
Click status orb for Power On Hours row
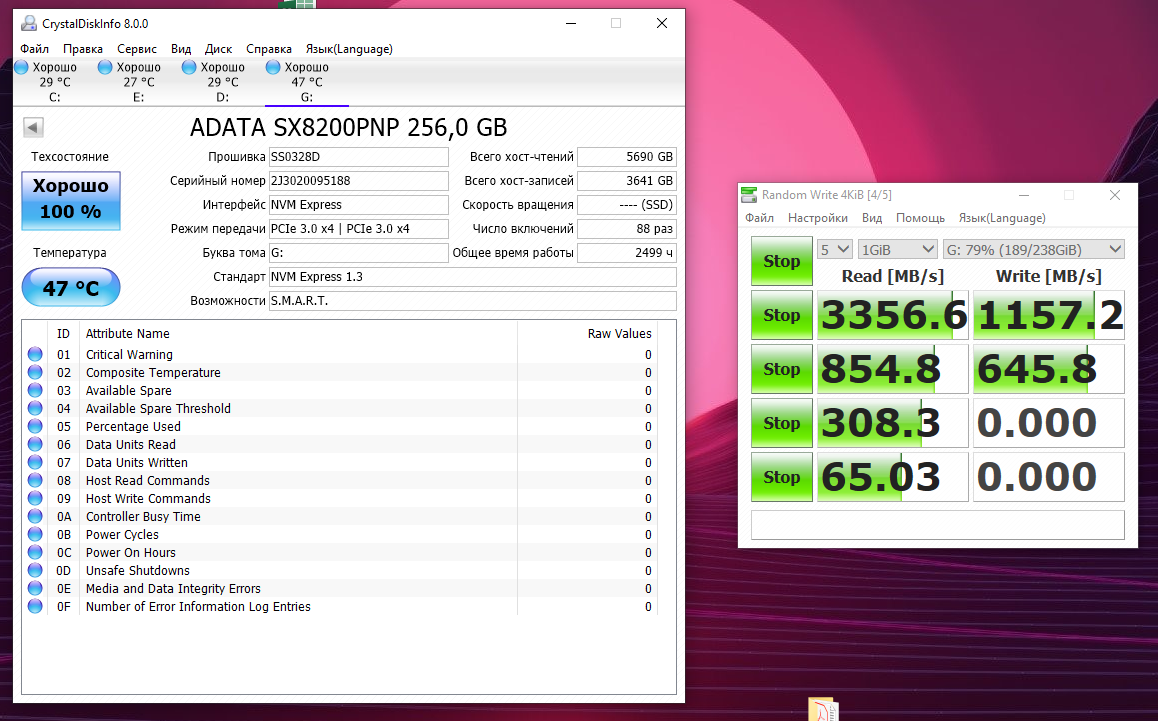coord(35,552)
